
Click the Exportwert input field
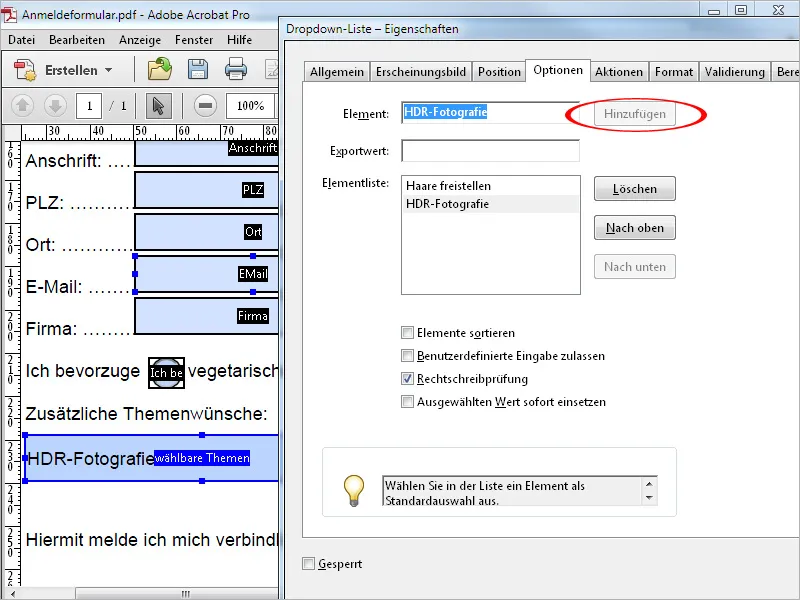(490, 151)
